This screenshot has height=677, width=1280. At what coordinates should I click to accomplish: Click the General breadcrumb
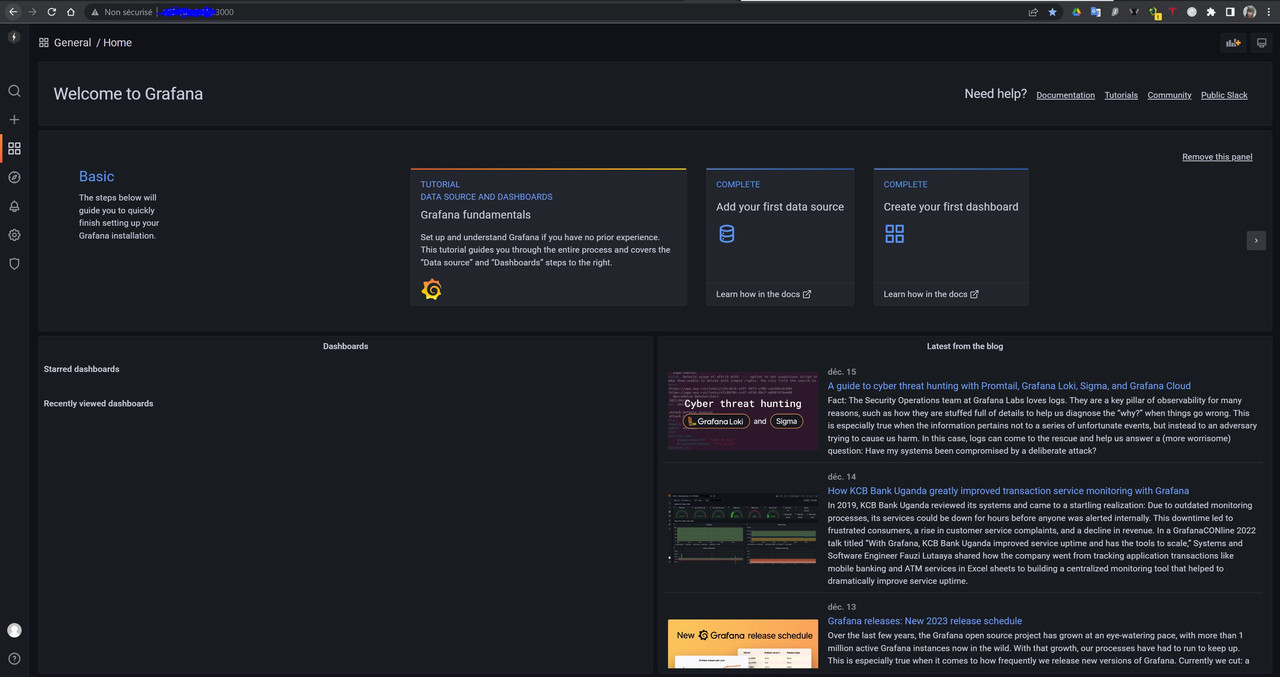pyautogui.click(x=73, y=43)
